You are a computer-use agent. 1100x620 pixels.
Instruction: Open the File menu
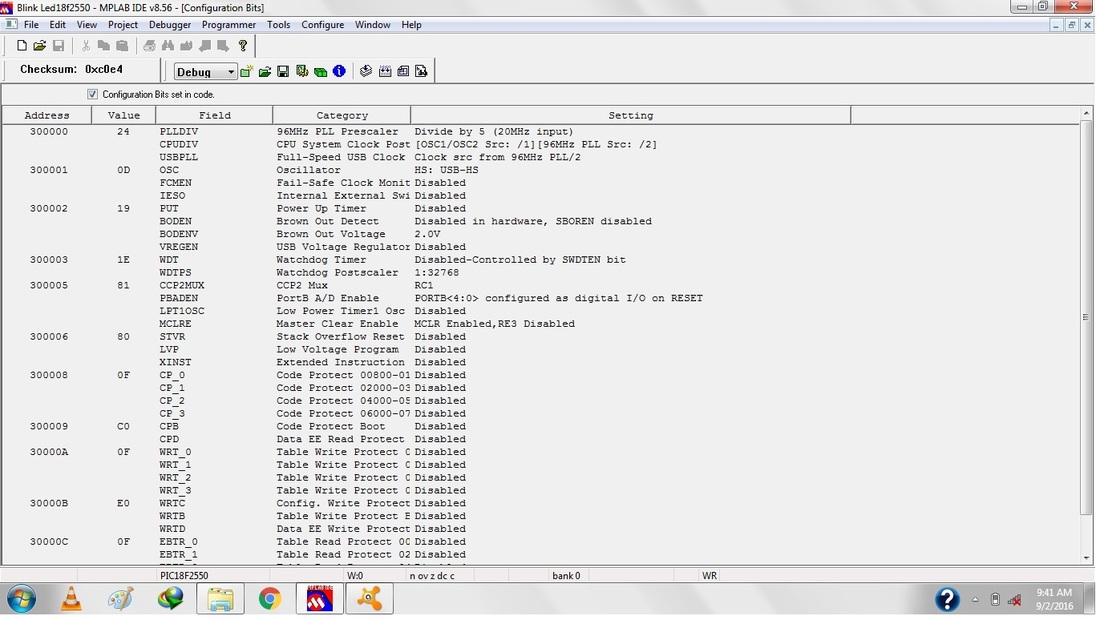point(32,25)
